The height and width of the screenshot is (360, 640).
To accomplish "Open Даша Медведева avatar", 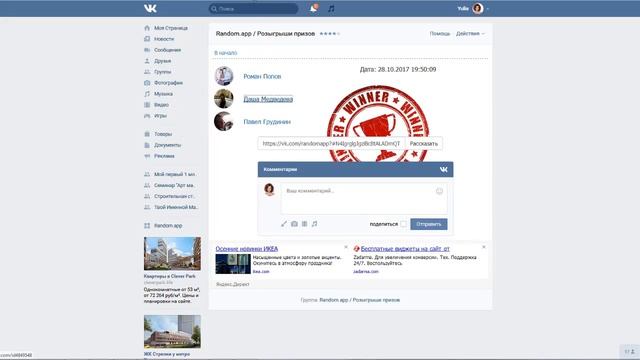I will [x=224, y=98].
